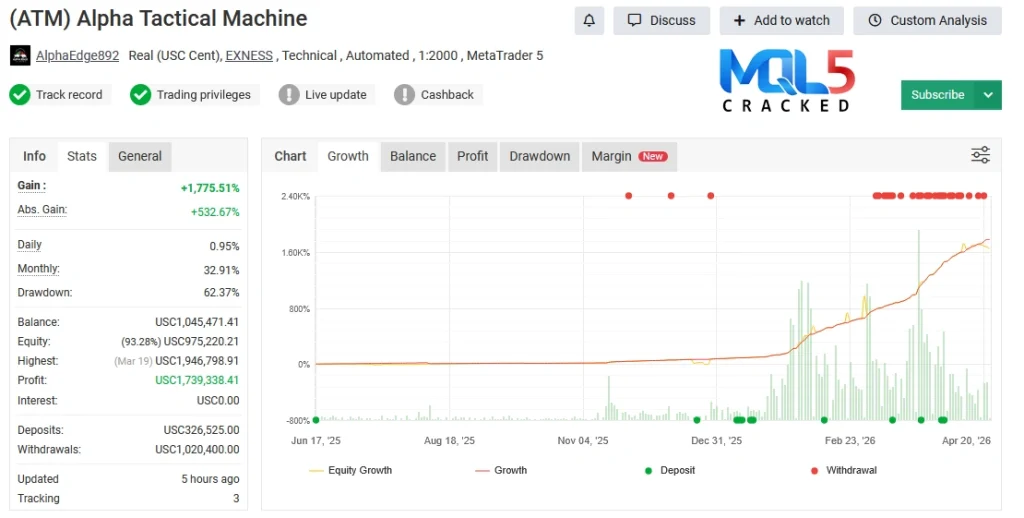Image resolution: width=1024 pixels, height=518 pixels.
Task: Add signal to watch list
Action: tap(782, 20)
